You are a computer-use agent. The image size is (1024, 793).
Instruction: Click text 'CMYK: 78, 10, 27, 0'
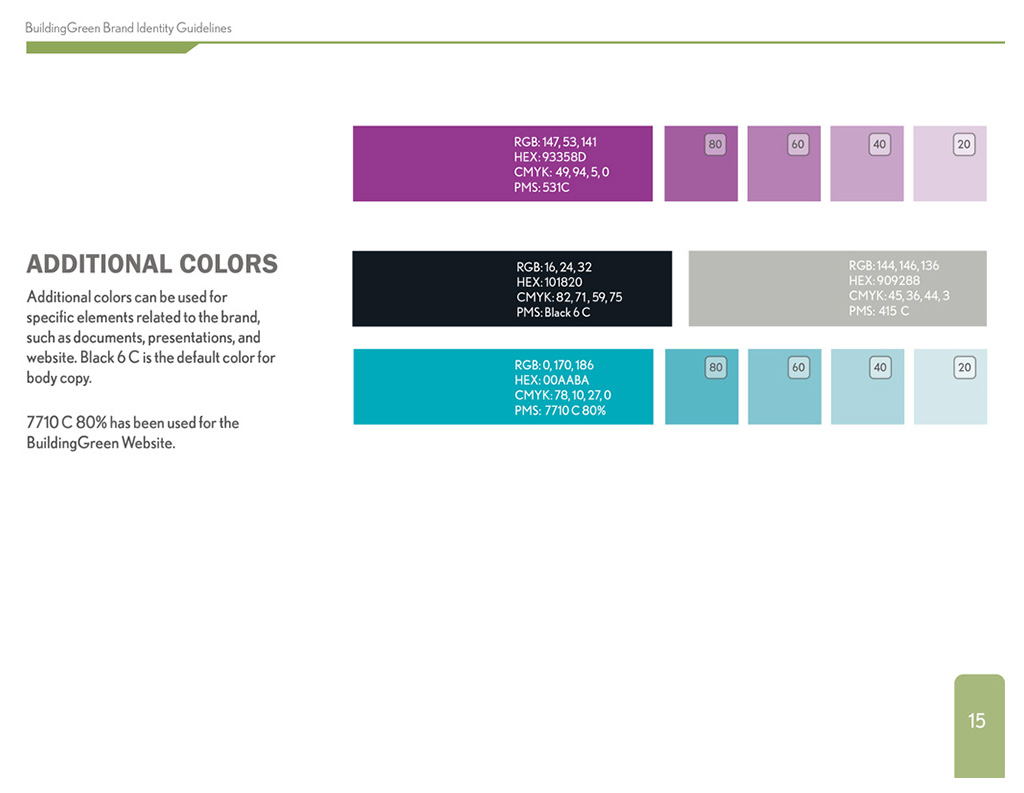coord(563,395)
